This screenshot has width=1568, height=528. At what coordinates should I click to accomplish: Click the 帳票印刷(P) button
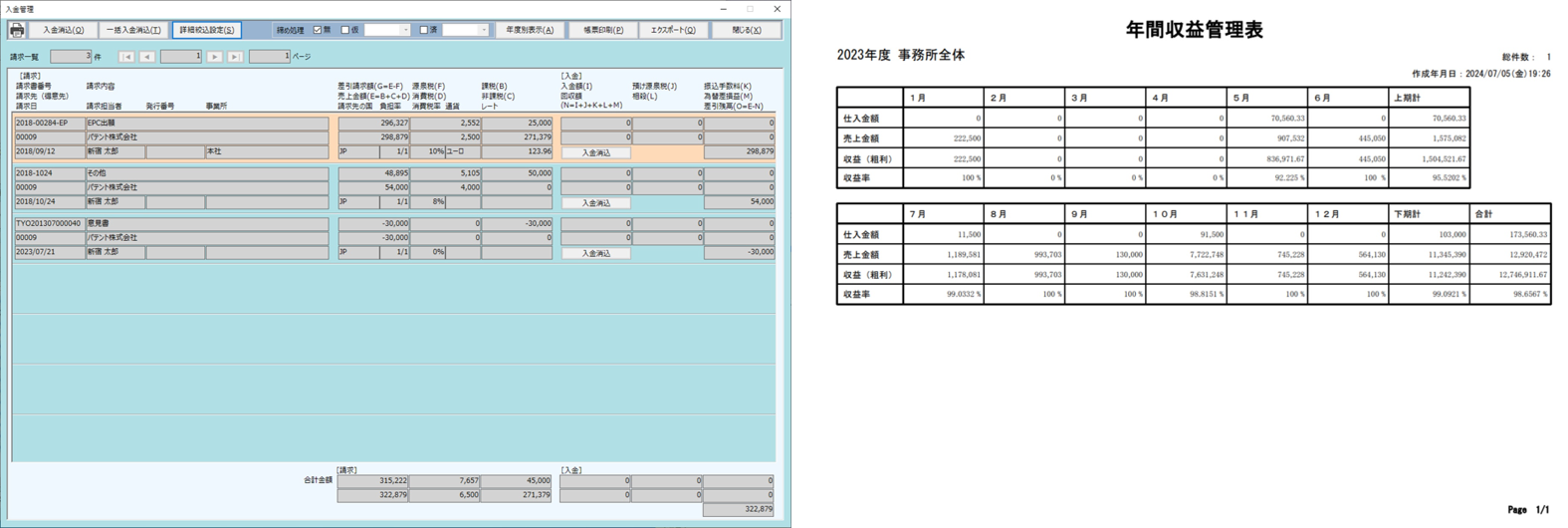(x=603, y=30)
